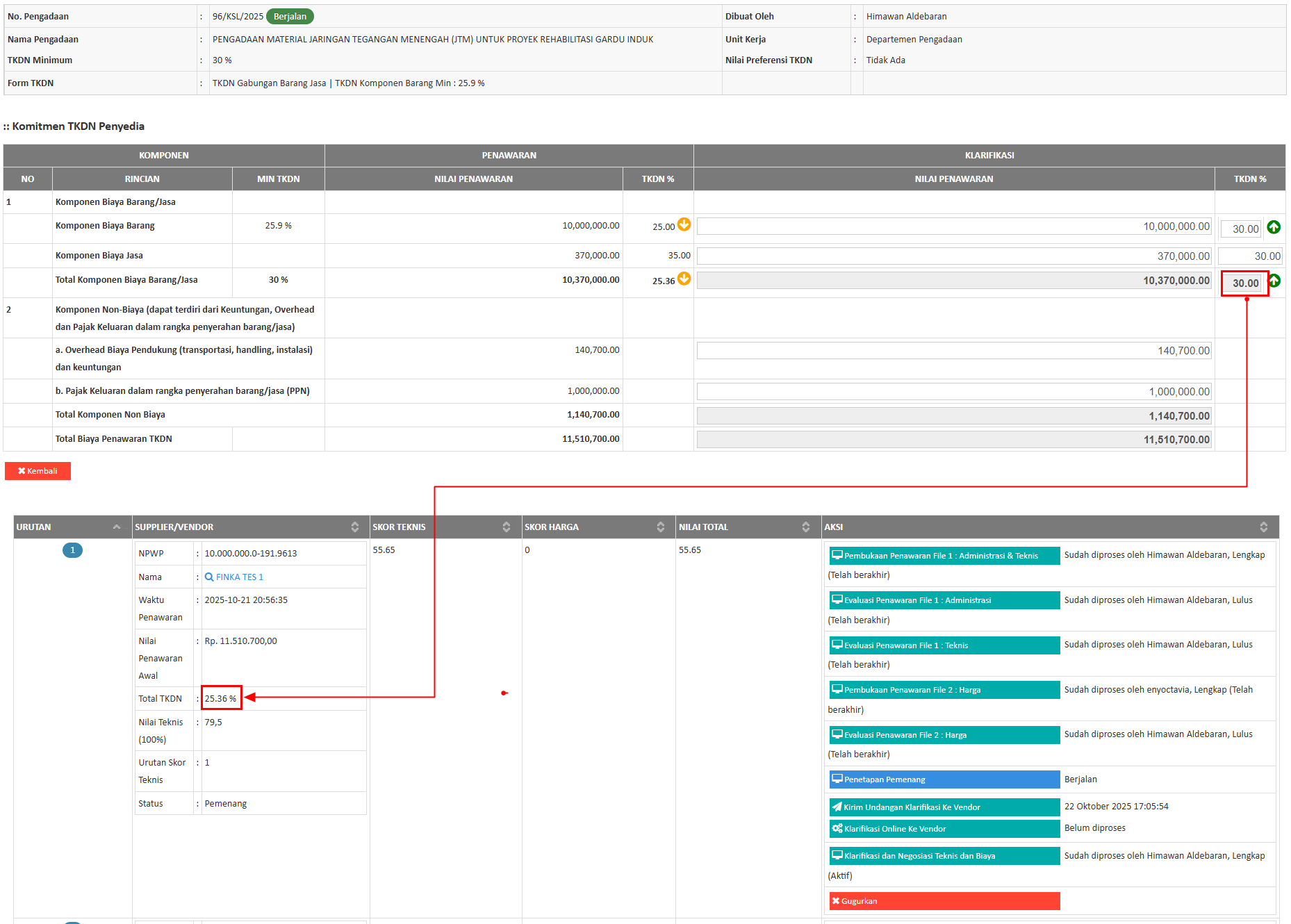Open Klarifikasi Online Ke Vendor

pyautogui.click(x=944, y=829)
